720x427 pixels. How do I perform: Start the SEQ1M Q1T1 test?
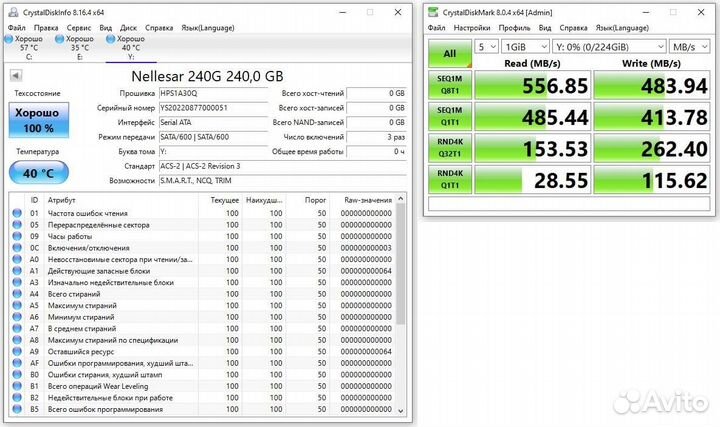(x=450, y=117)
